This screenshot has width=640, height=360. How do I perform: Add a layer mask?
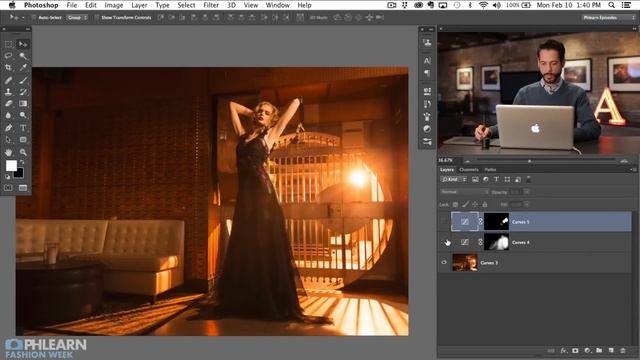576,351
